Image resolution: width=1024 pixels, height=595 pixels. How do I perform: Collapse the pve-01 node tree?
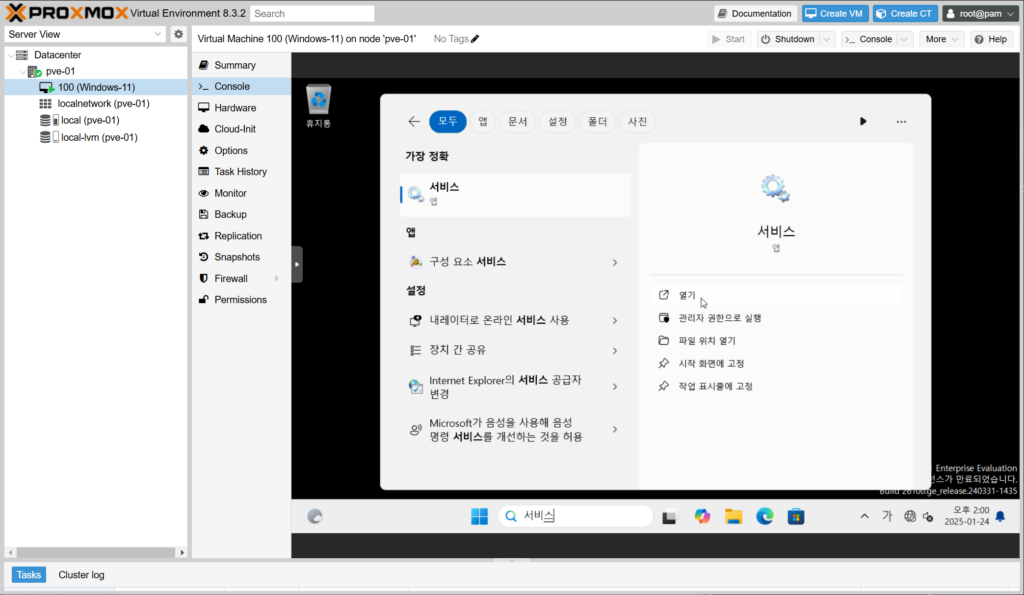coord(21,71)
